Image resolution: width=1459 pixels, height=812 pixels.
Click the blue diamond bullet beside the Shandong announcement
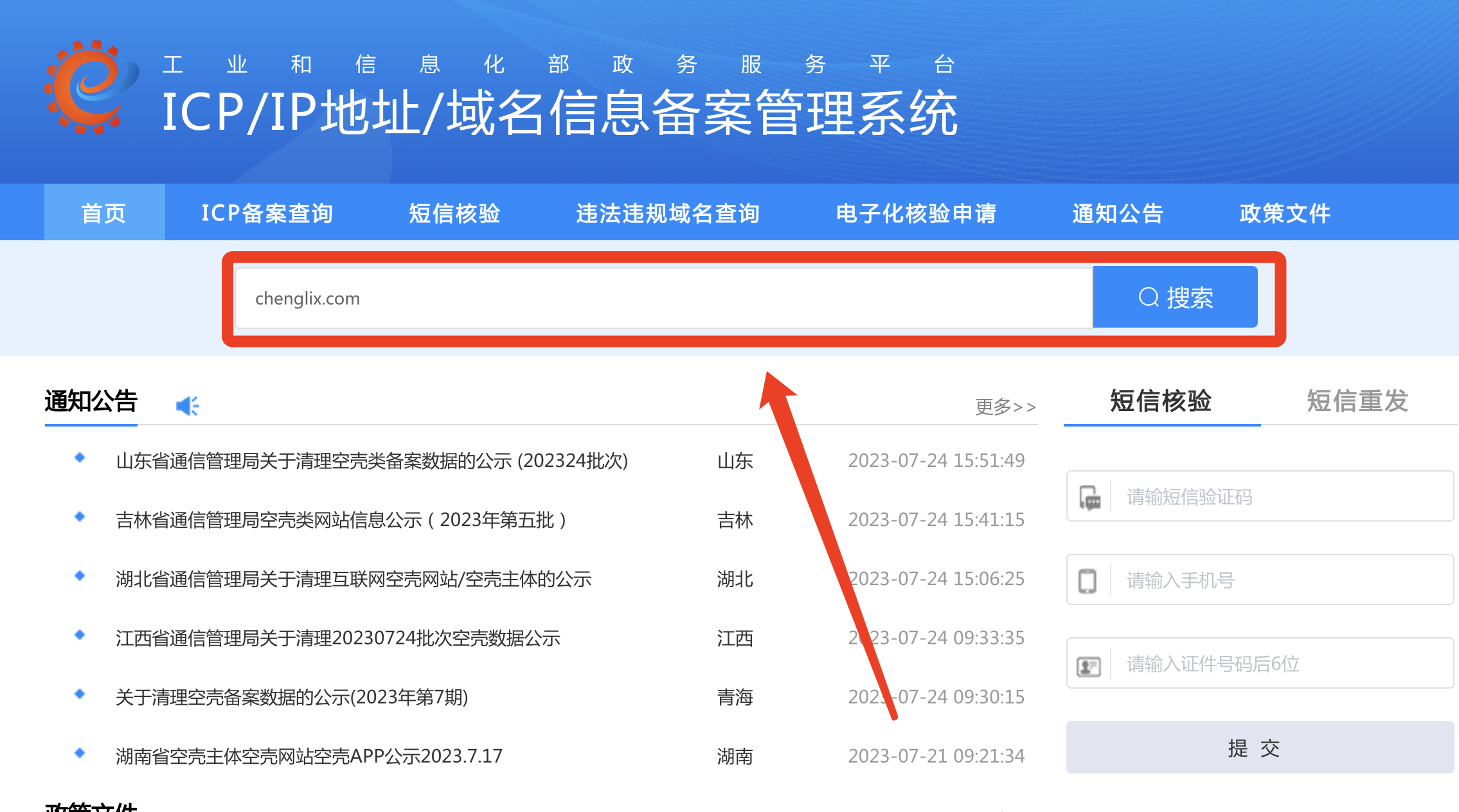click(x=80, y=456)
